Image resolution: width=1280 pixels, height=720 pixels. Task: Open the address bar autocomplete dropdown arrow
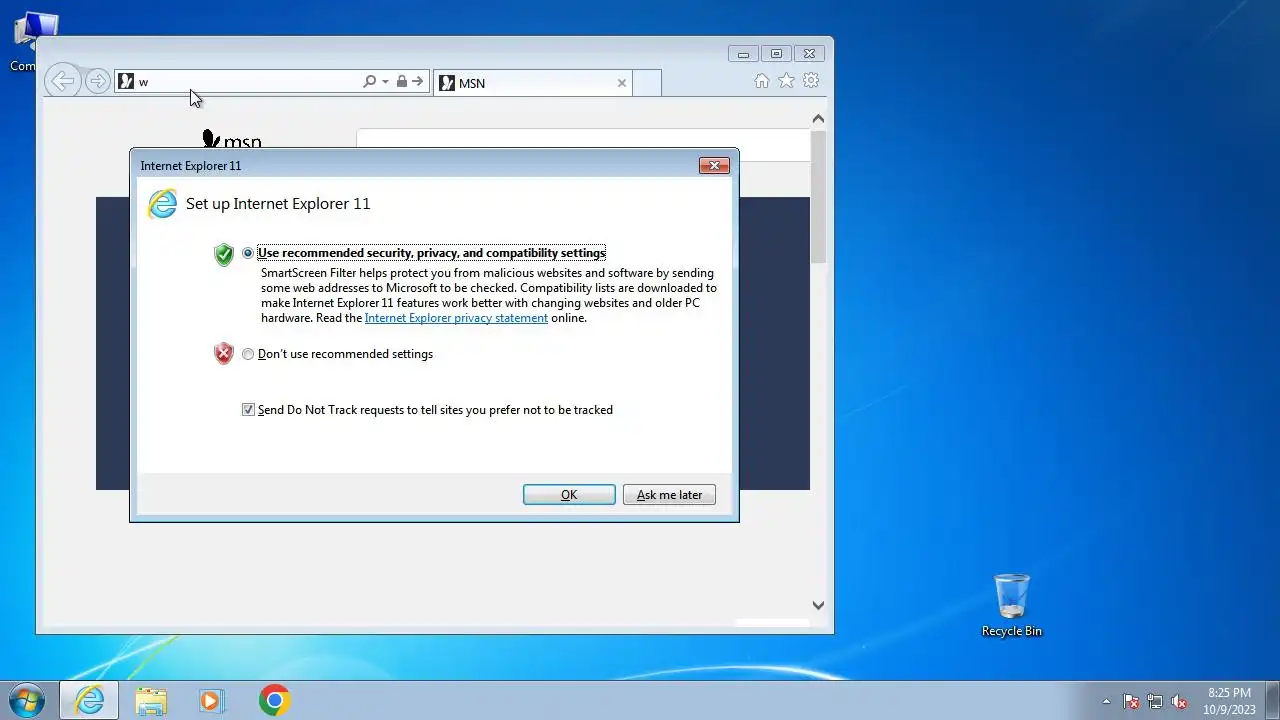(385, 82)
